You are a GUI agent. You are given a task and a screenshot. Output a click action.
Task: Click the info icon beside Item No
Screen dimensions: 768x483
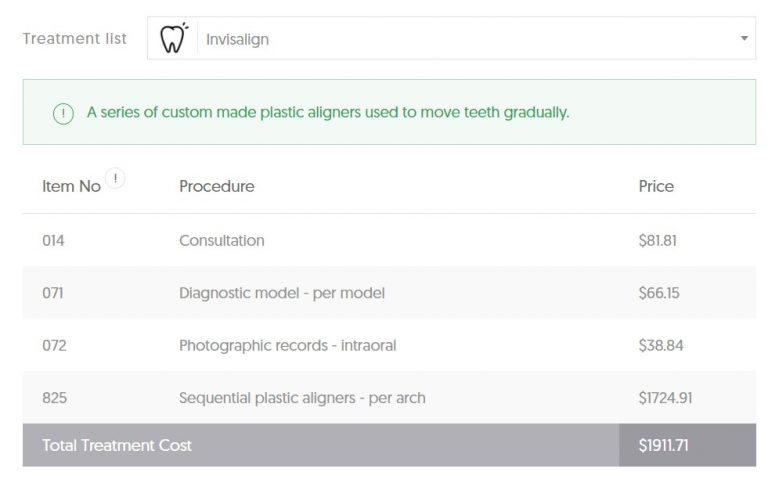pyautogui.click(x=116, y=178)
